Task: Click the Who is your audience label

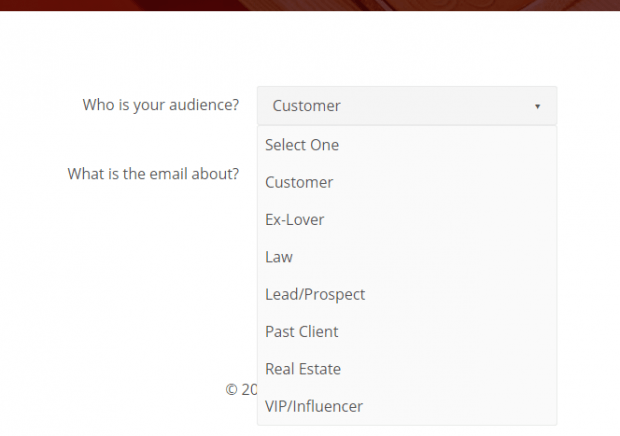Action: 161,105
